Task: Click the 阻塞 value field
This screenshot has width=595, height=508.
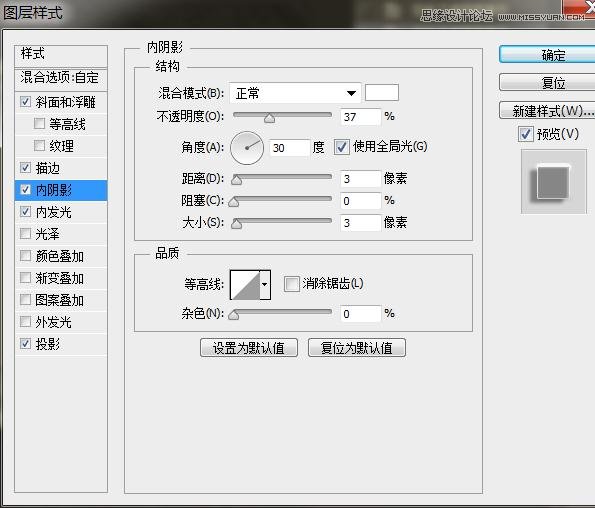Action: pyautogui.click(x=360, y=201)
